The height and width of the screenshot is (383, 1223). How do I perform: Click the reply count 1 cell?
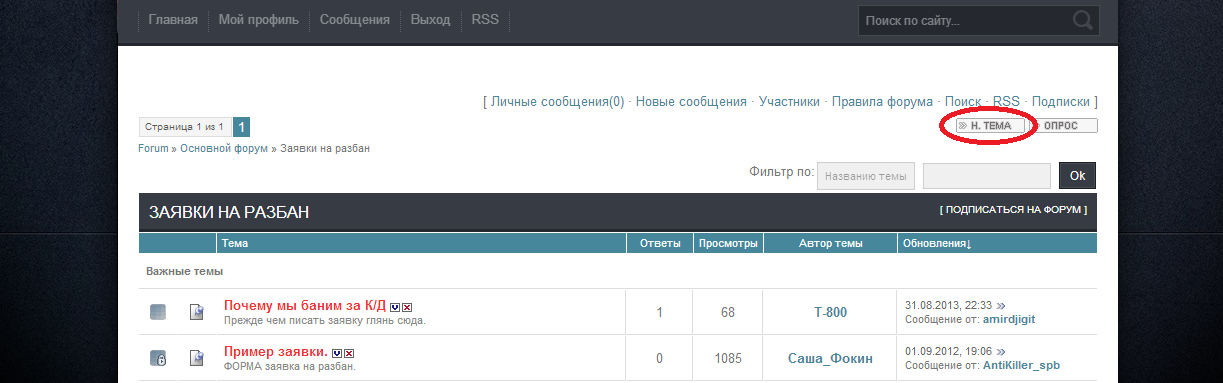point(659,313)
